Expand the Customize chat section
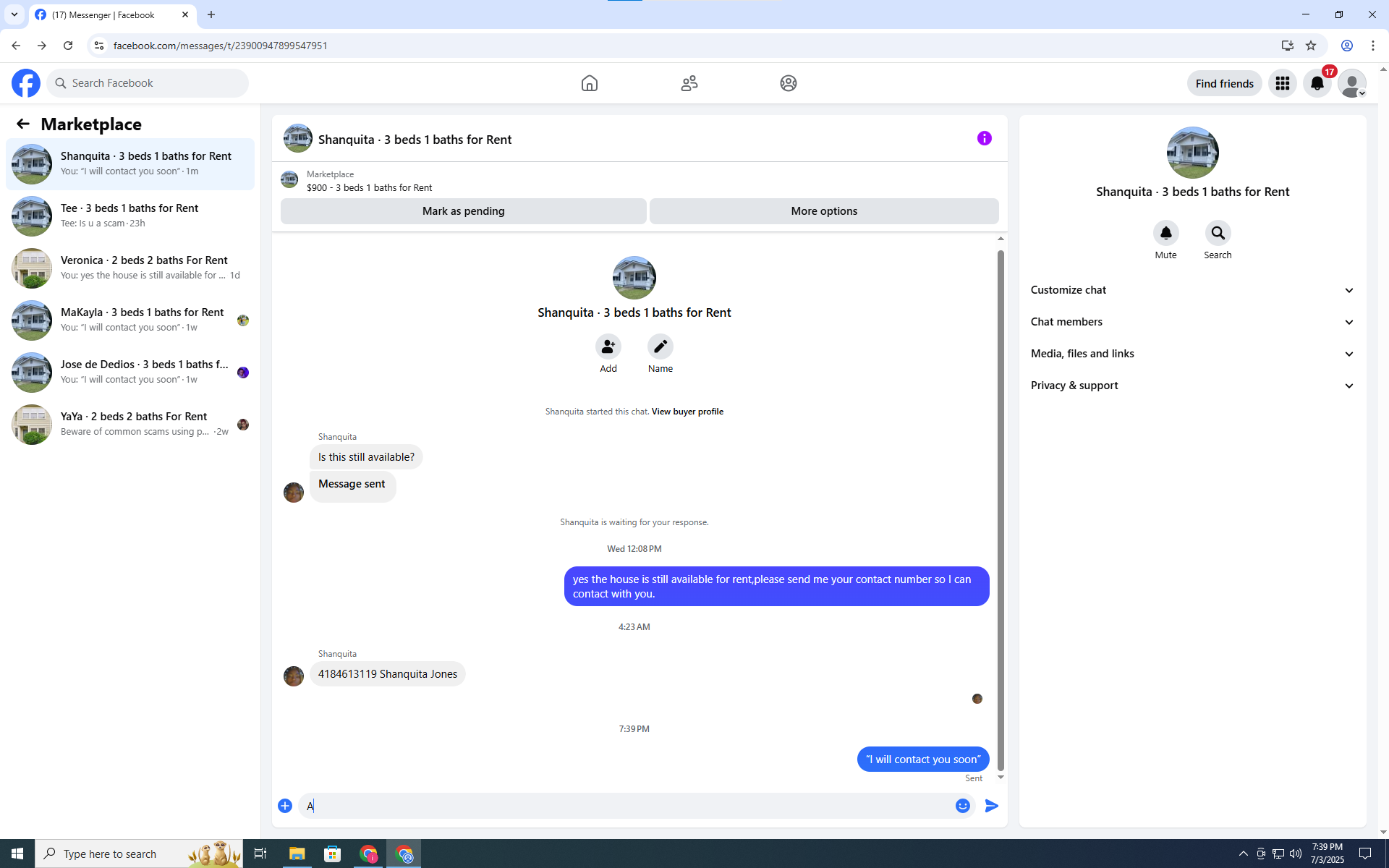Screen dimensions: 1389x868 1192,290
